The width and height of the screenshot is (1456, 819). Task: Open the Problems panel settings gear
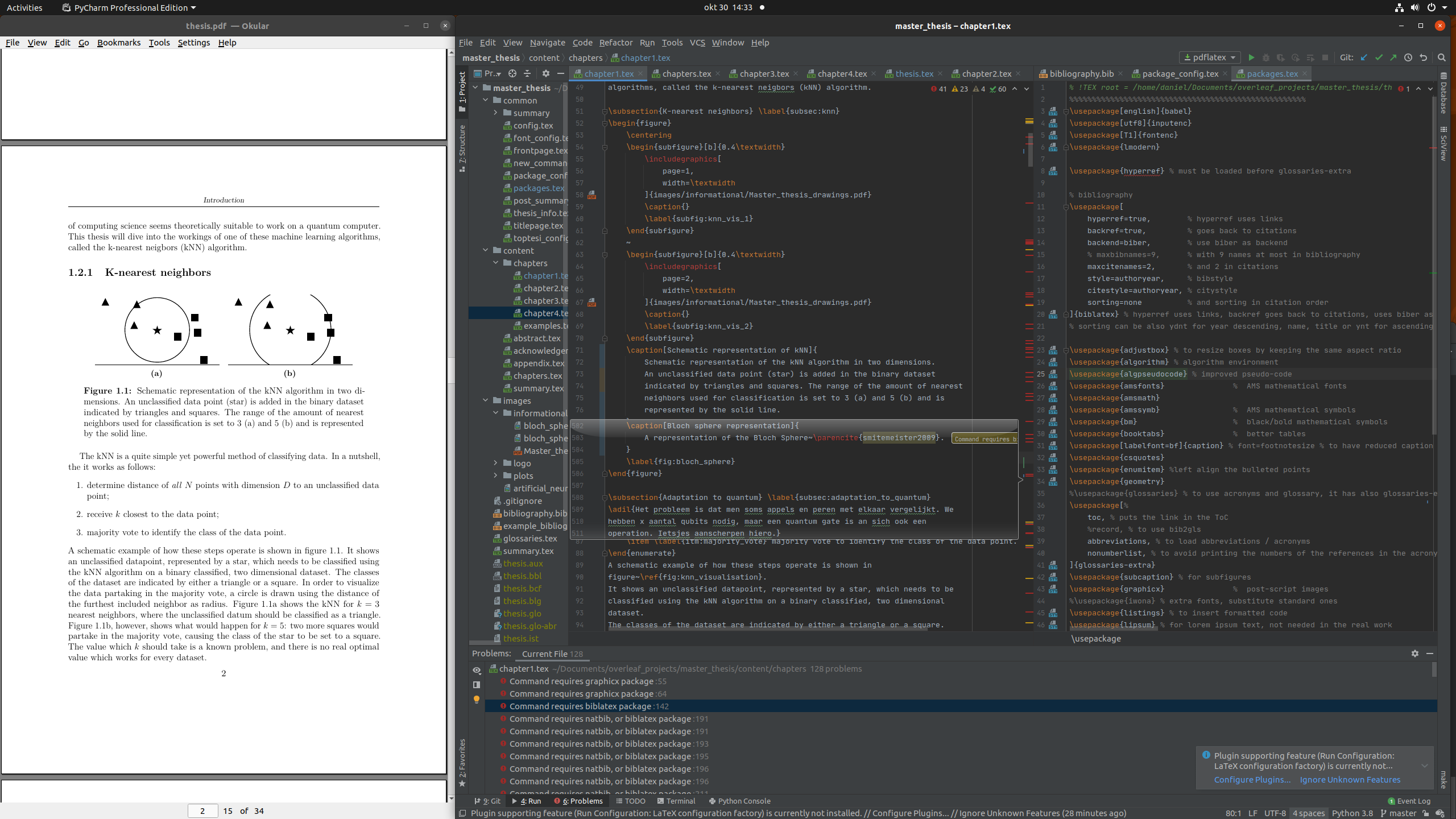coord(1414,653)
